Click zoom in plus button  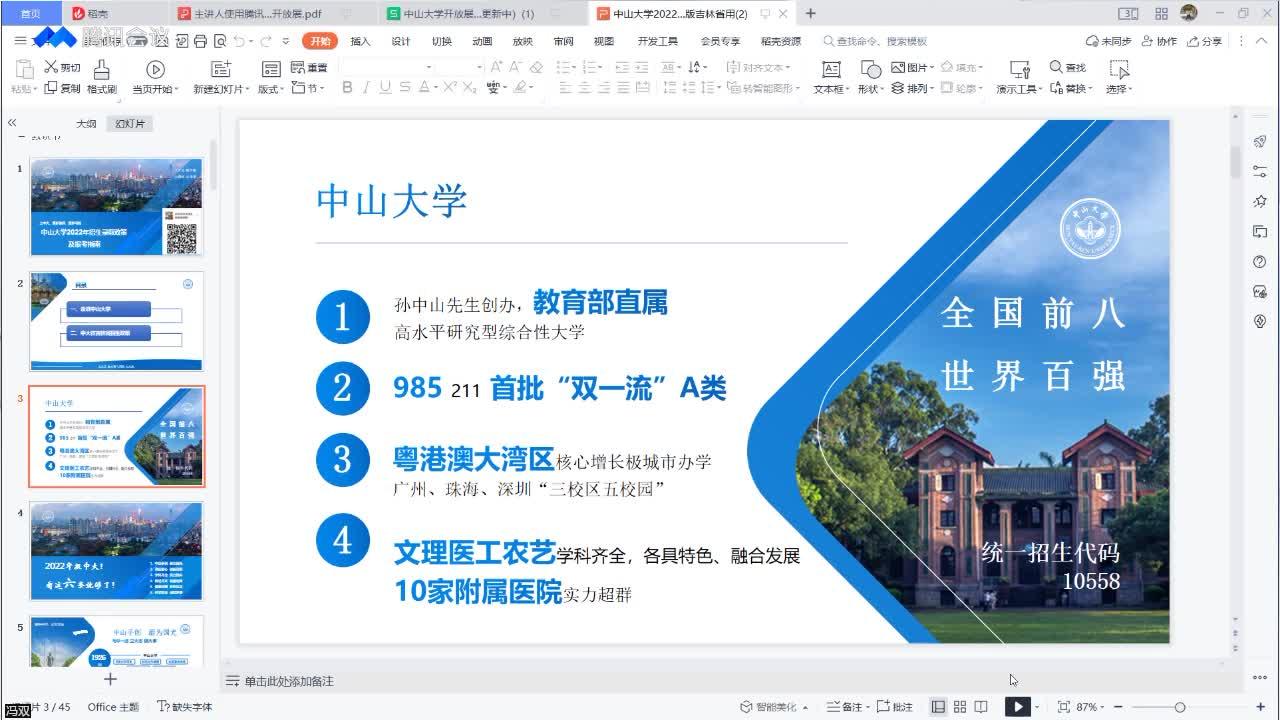(1260, 707)
